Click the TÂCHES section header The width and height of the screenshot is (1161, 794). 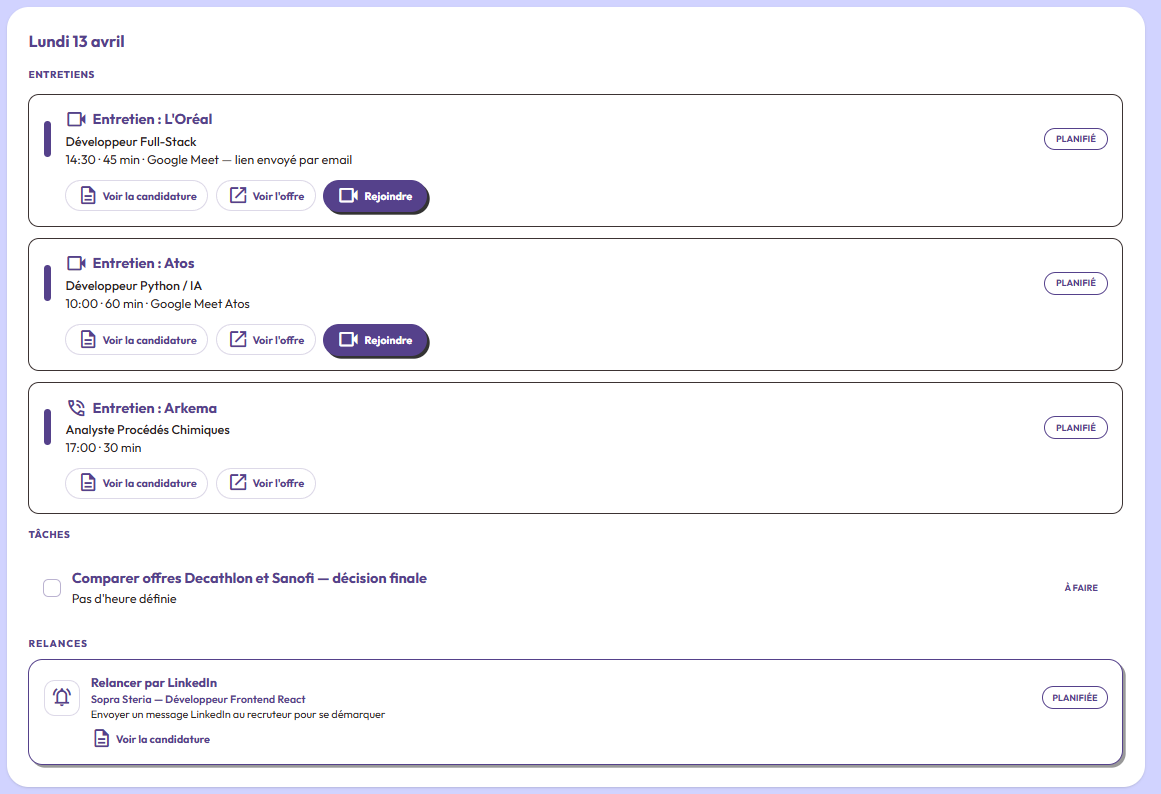point(50,534)
